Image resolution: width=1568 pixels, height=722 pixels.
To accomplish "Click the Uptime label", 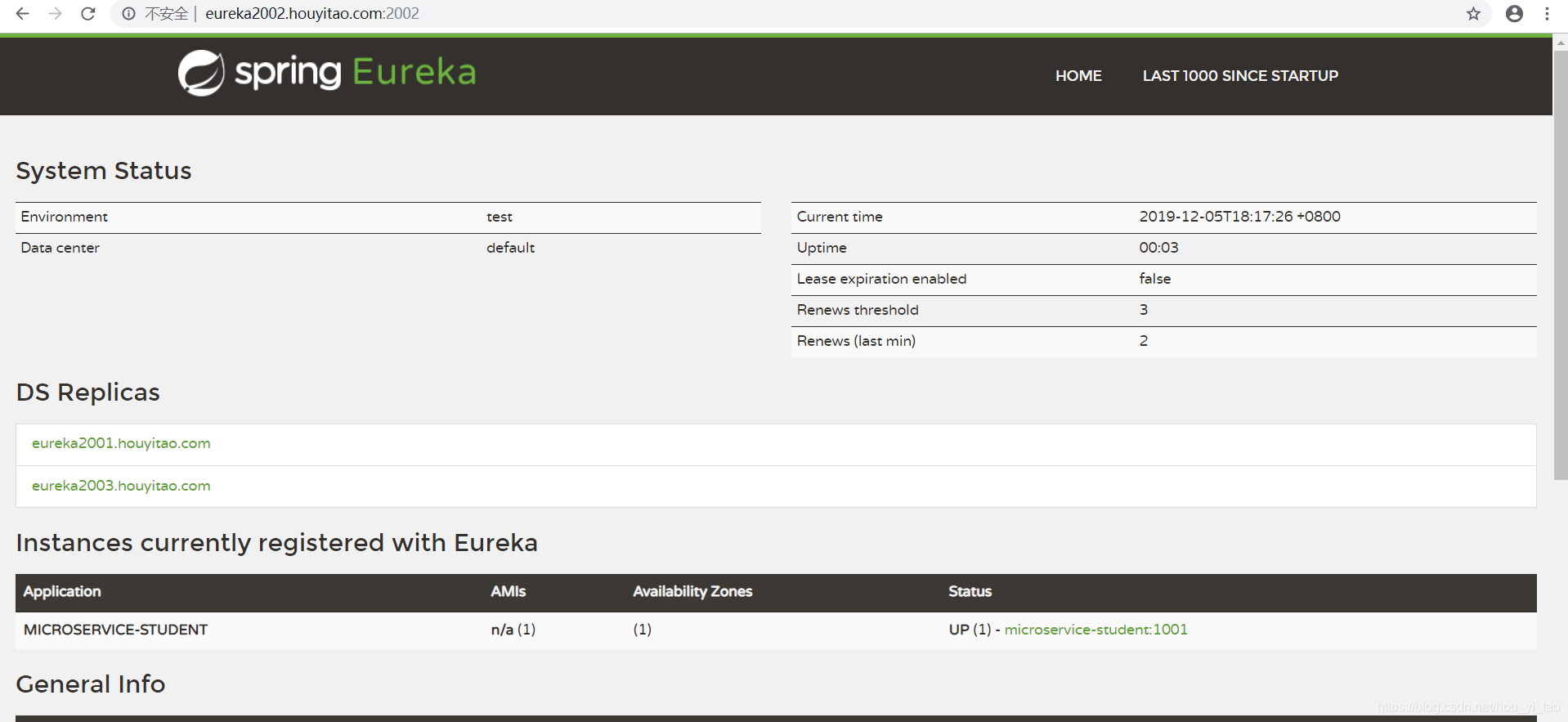I will pyautogui.click(x=822, y=248).
